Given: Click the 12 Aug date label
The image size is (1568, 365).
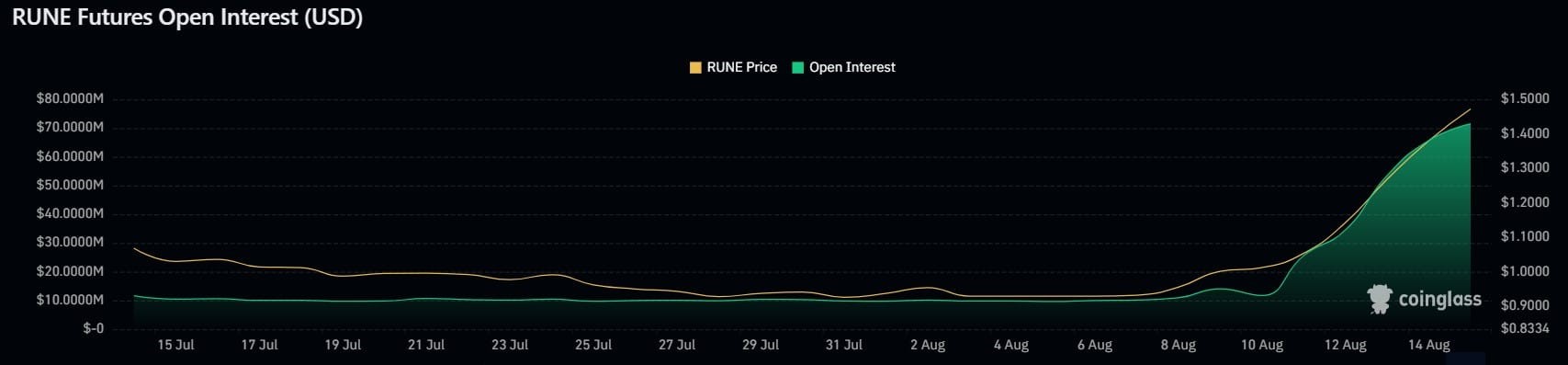Looking at the screenshot, I should tap(1346, 345).
